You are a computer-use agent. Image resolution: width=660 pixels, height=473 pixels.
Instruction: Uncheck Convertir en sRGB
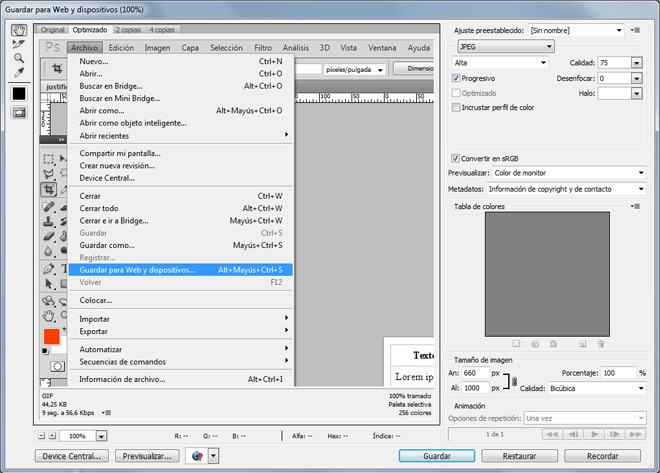pos(455,158)
